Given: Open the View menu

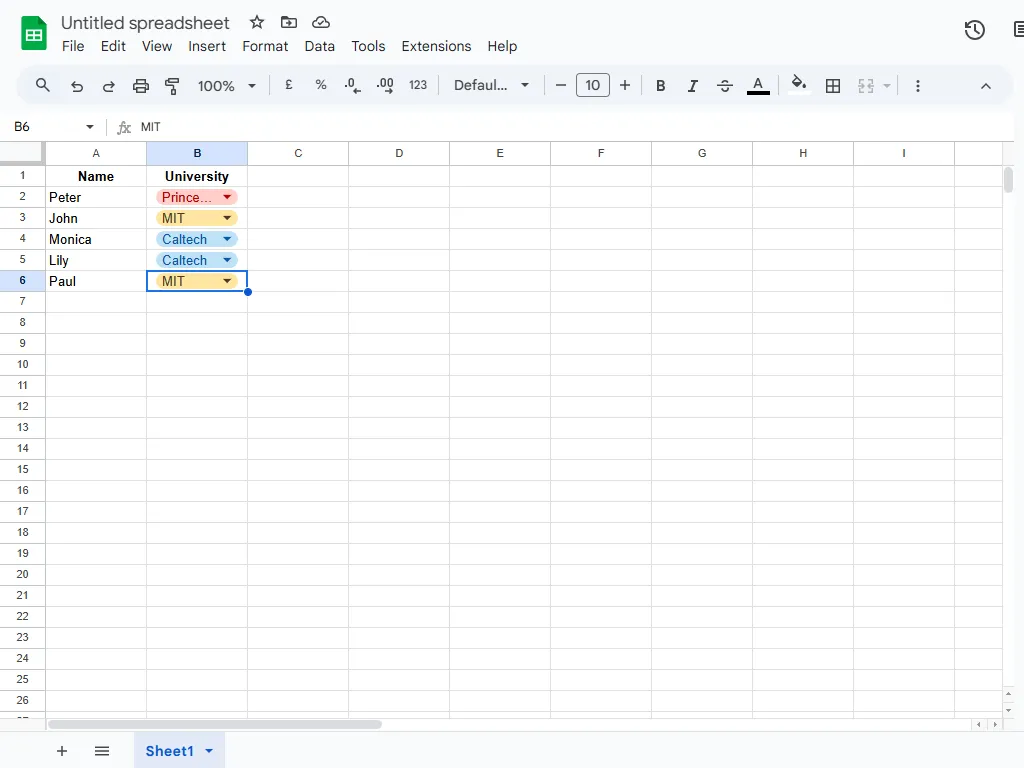Looking at the screenshot, I should tap(157, 46).
